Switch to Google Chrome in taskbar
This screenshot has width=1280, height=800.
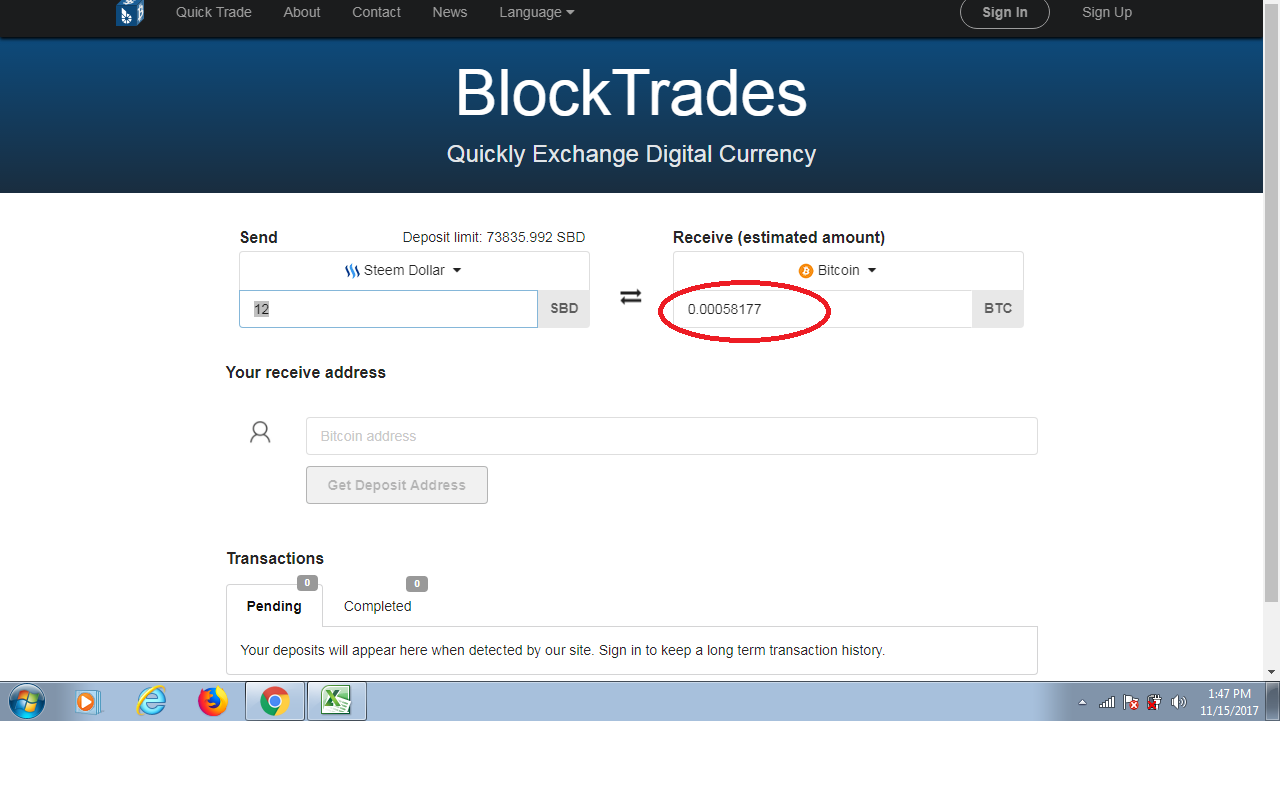(x=275, y=701)
